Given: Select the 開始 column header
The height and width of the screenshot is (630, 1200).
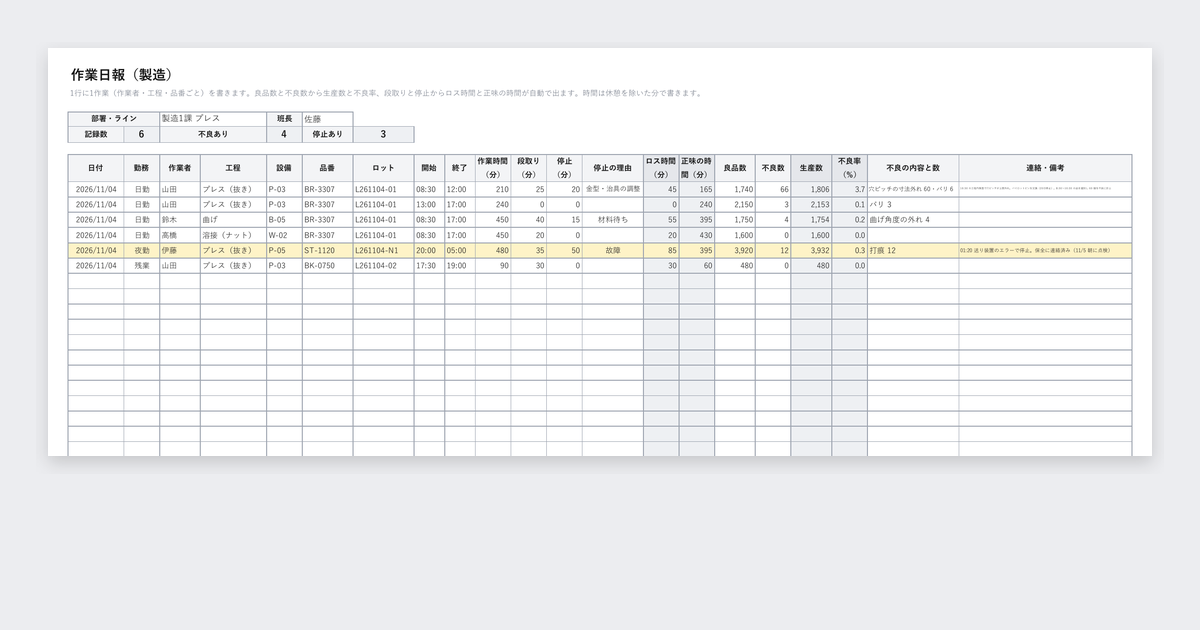Looking at the screenshot, I should pyautogui.click(x=429, y=168).
